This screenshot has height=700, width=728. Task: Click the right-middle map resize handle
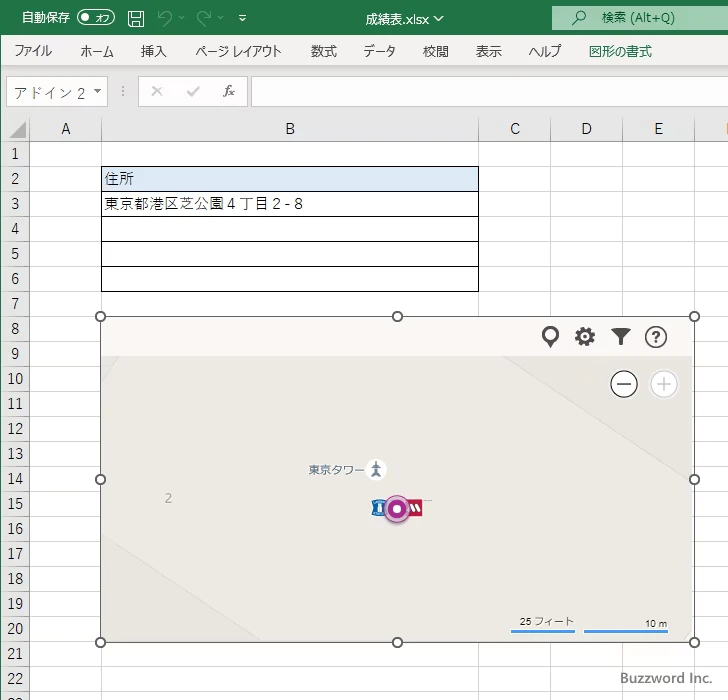(x=694, y=480)
